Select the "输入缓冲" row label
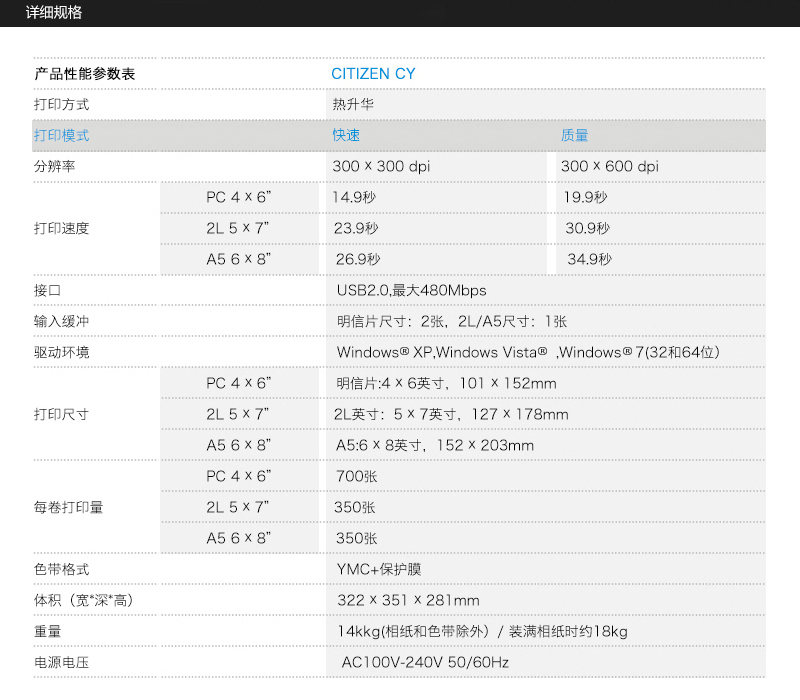 pos(62,321)
